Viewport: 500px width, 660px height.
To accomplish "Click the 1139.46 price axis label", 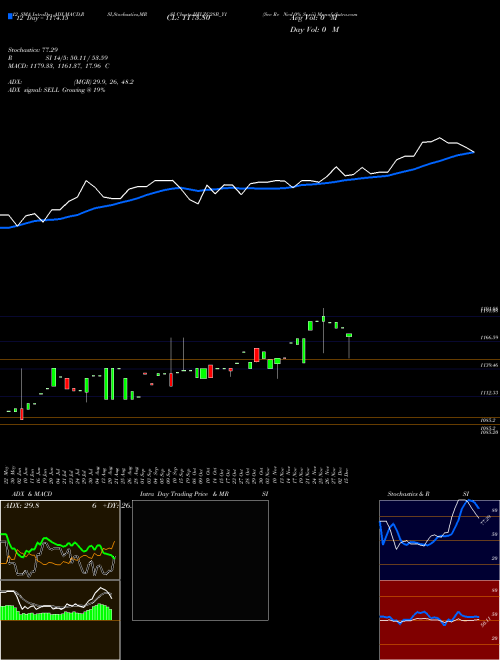I will click(x=489, y=365).
